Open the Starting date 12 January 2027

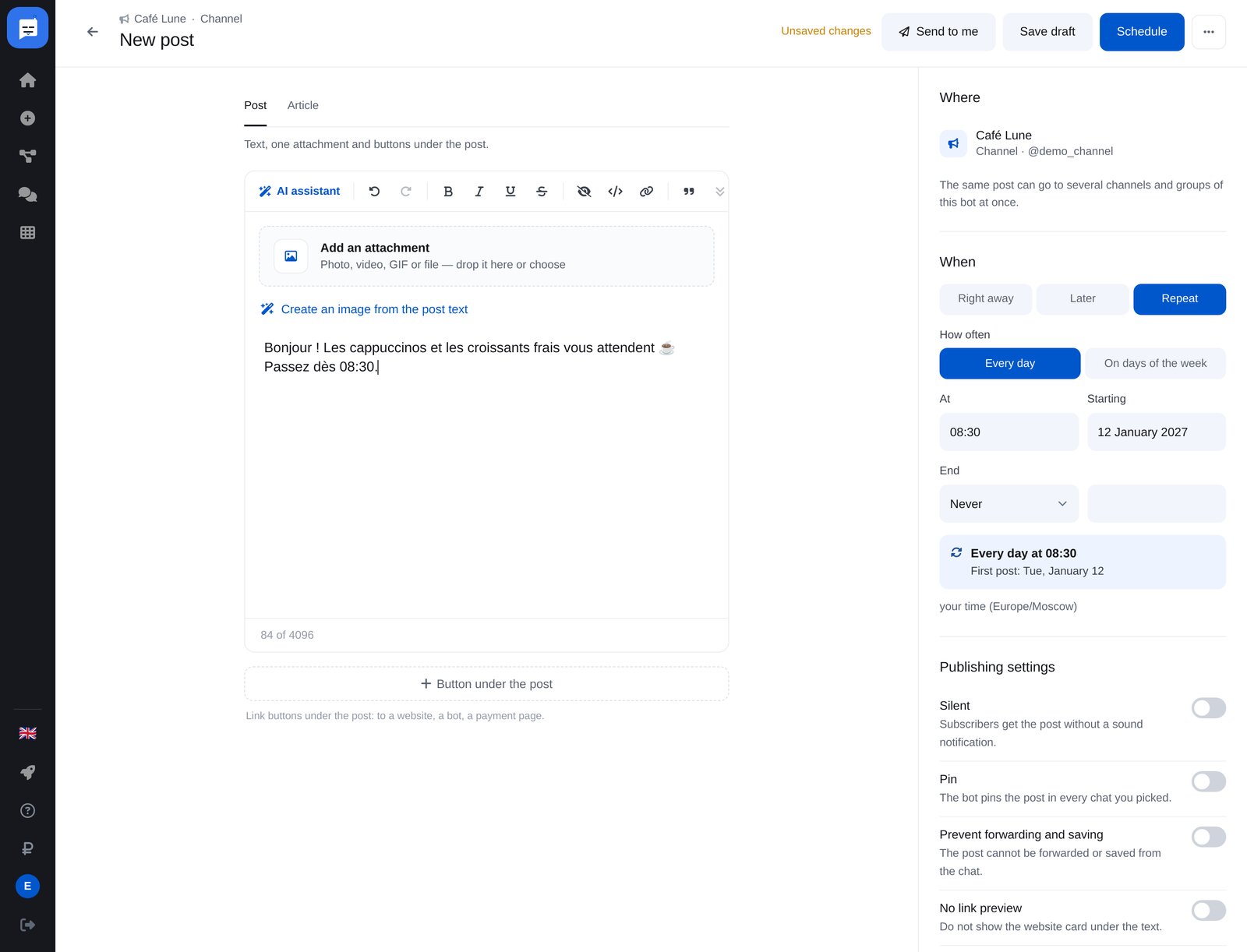pos(1156,432)
